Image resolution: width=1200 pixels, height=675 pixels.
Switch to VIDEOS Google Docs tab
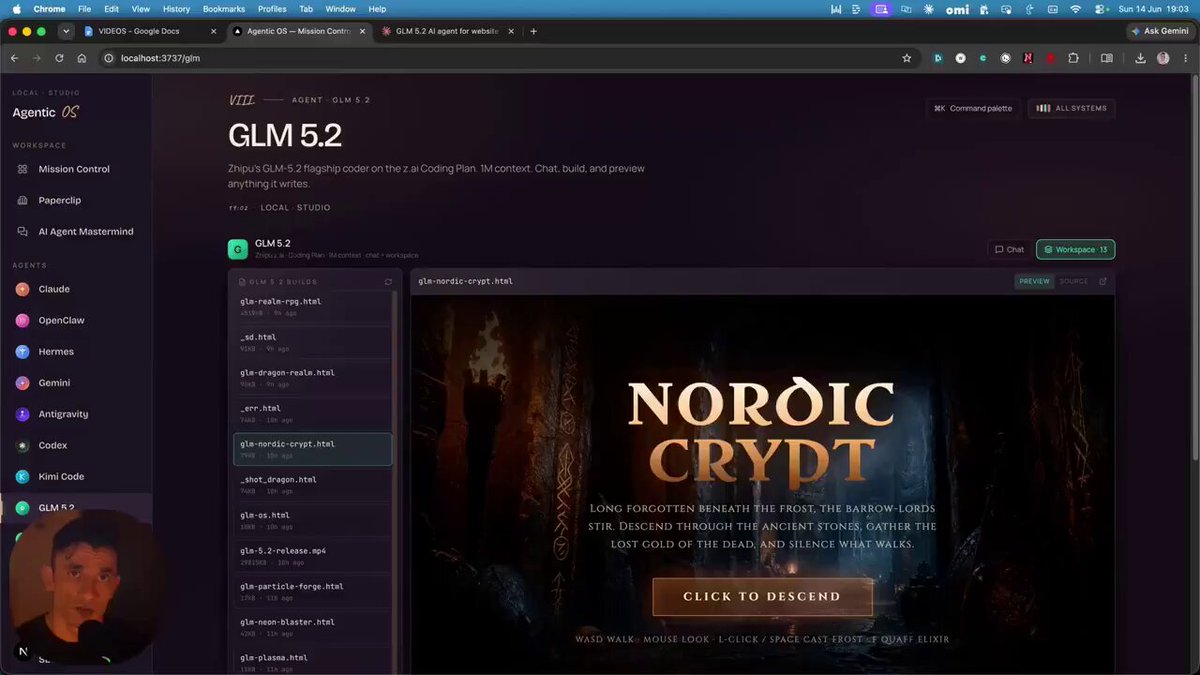pos(149,31)
